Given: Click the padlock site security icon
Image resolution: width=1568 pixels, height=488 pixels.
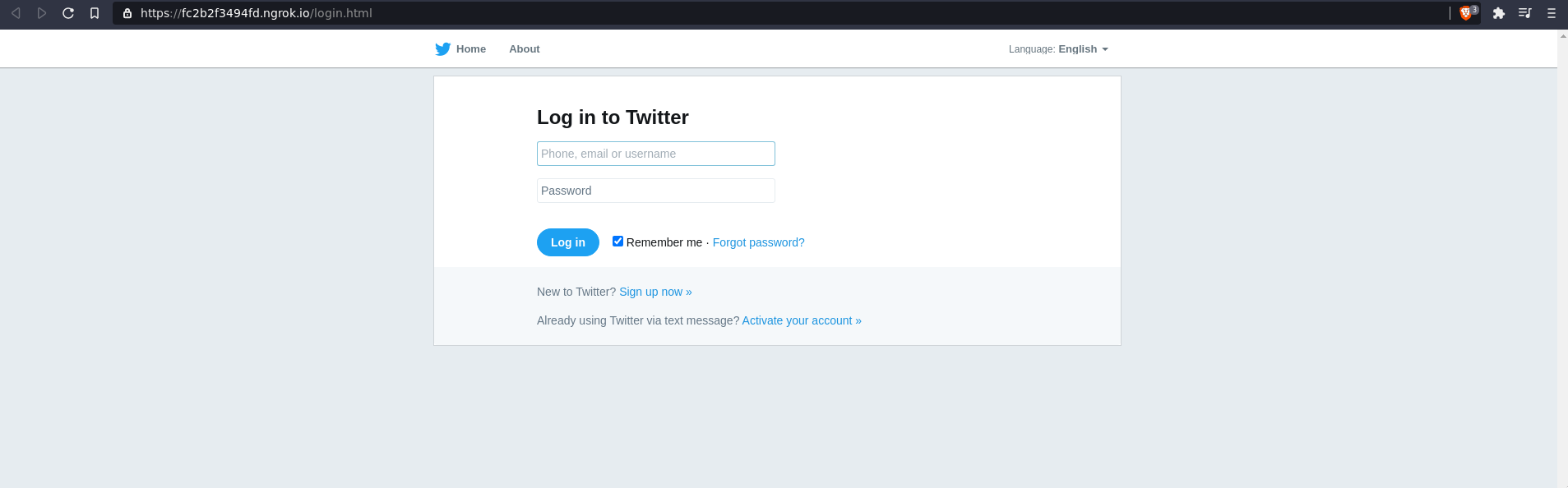Looking at the screenshot, I should coord(127,13).
